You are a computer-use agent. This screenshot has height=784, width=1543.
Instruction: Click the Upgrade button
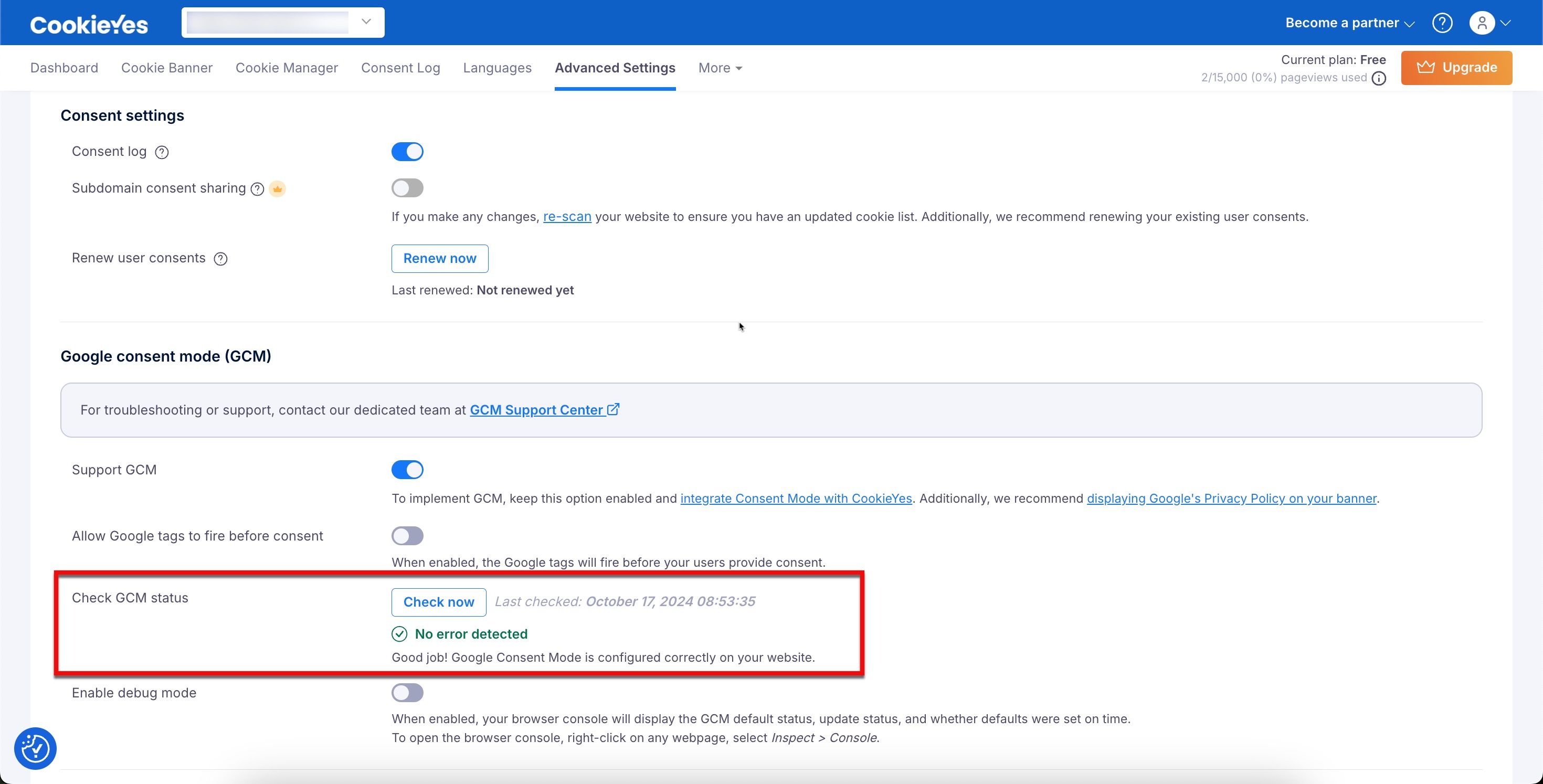tap(1456, 68)
